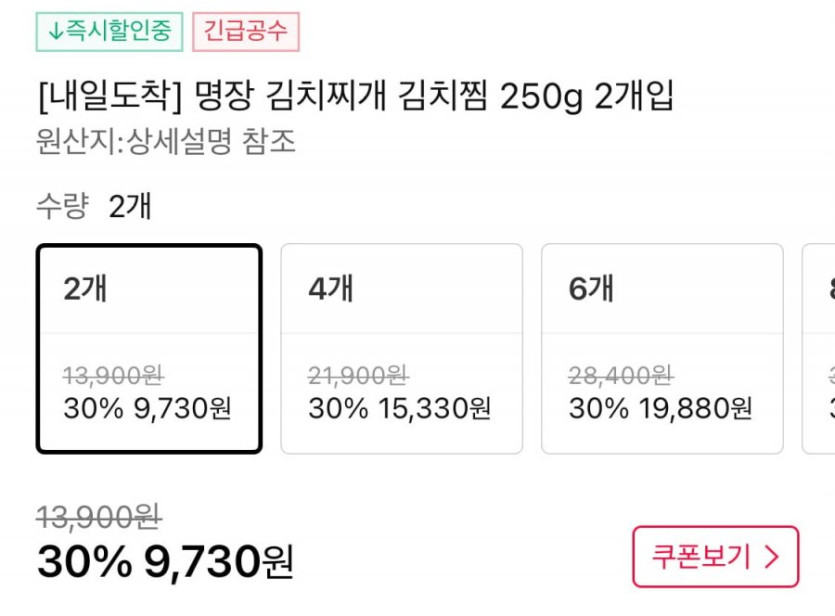The width and height of the screenshot is (835, 616).
Task: Click the selected 2개 value beside 수량
Action: (130, 207)
